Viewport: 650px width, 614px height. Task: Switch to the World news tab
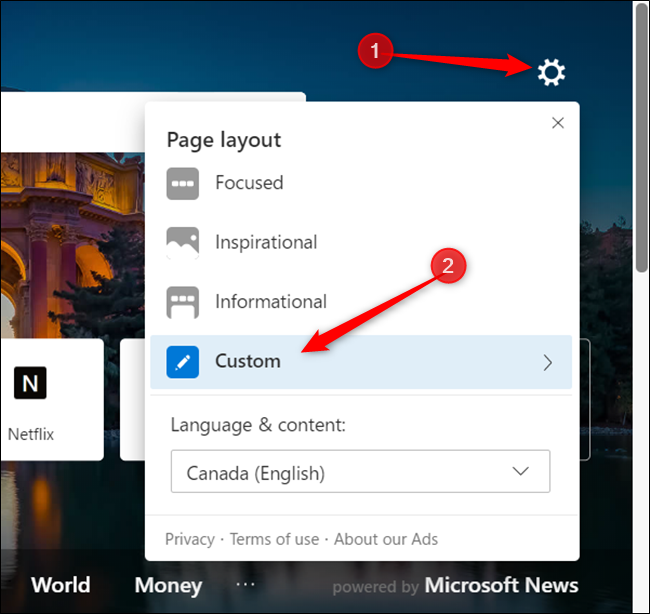[x=61, y=585]
